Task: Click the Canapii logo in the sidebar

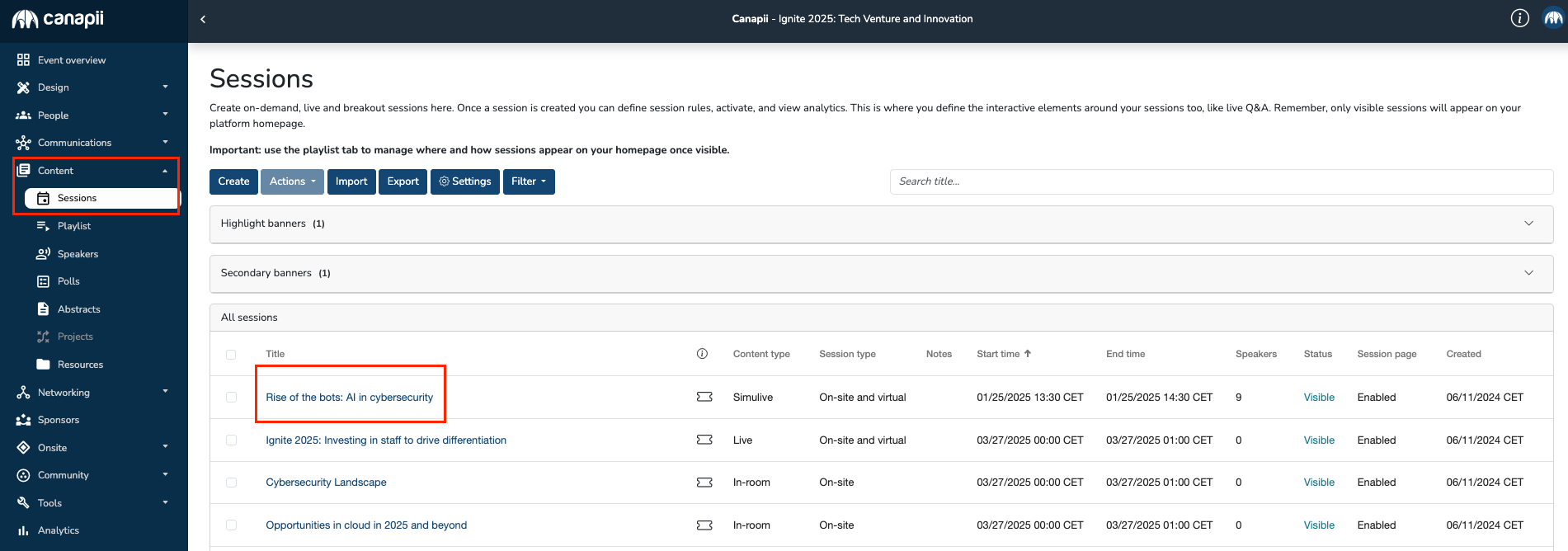Action: point(58,19)
